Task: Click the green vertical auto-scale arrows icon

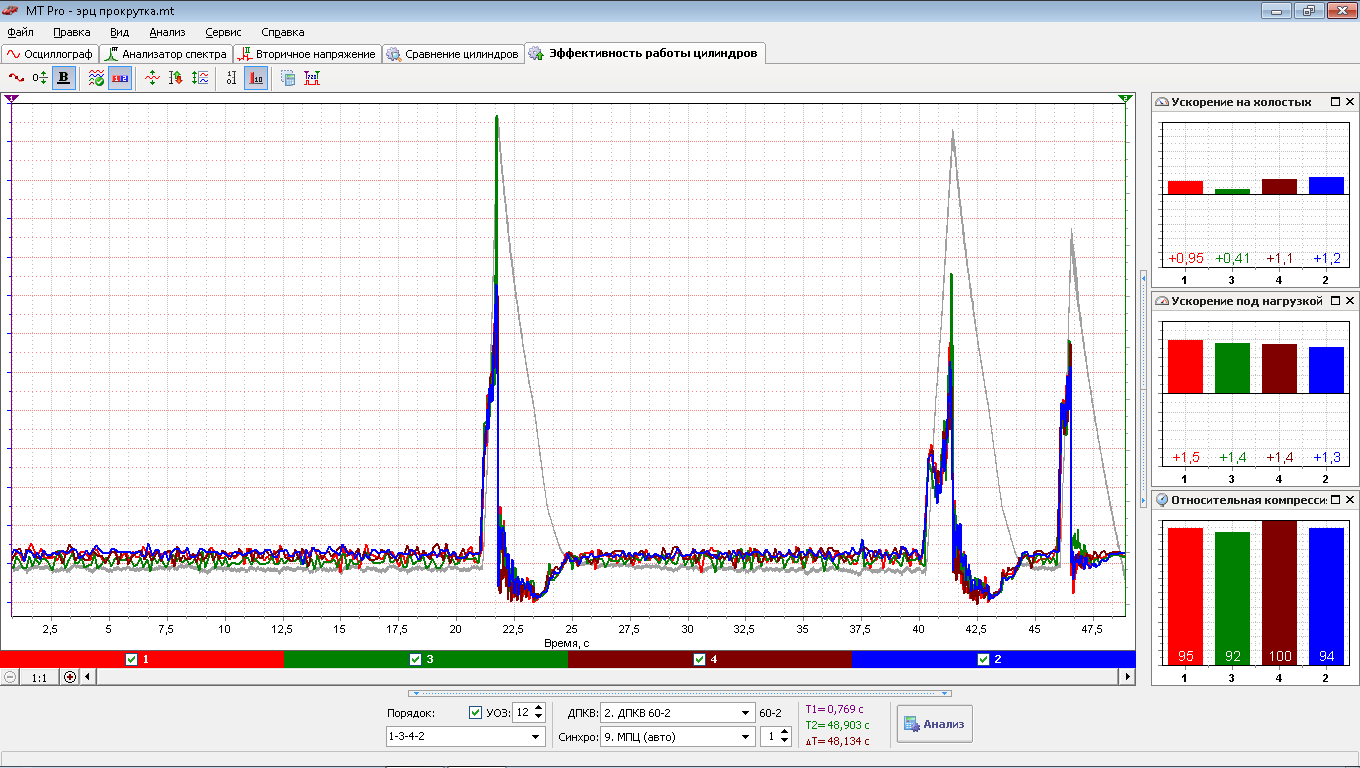Action: 152,77
